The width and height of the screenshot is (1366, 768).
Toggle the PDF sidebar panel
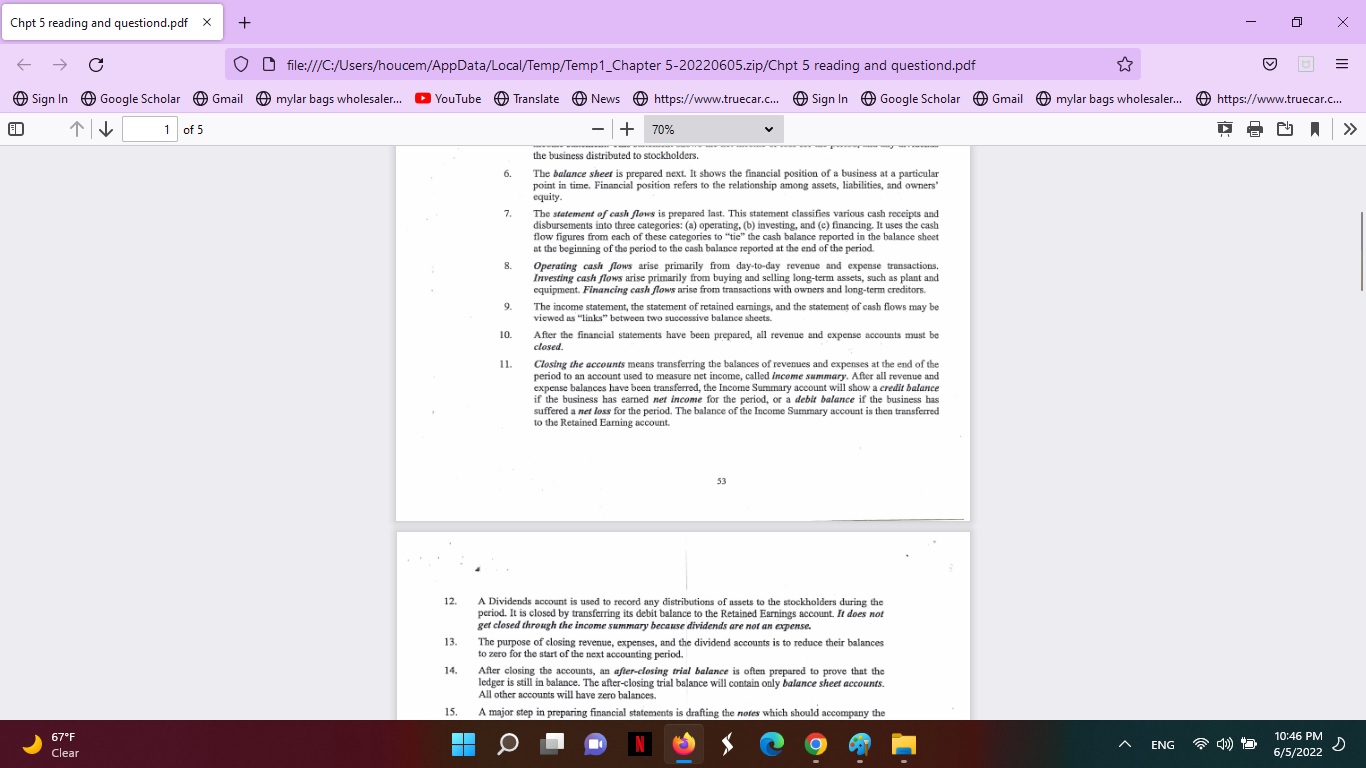pos(14,128)
